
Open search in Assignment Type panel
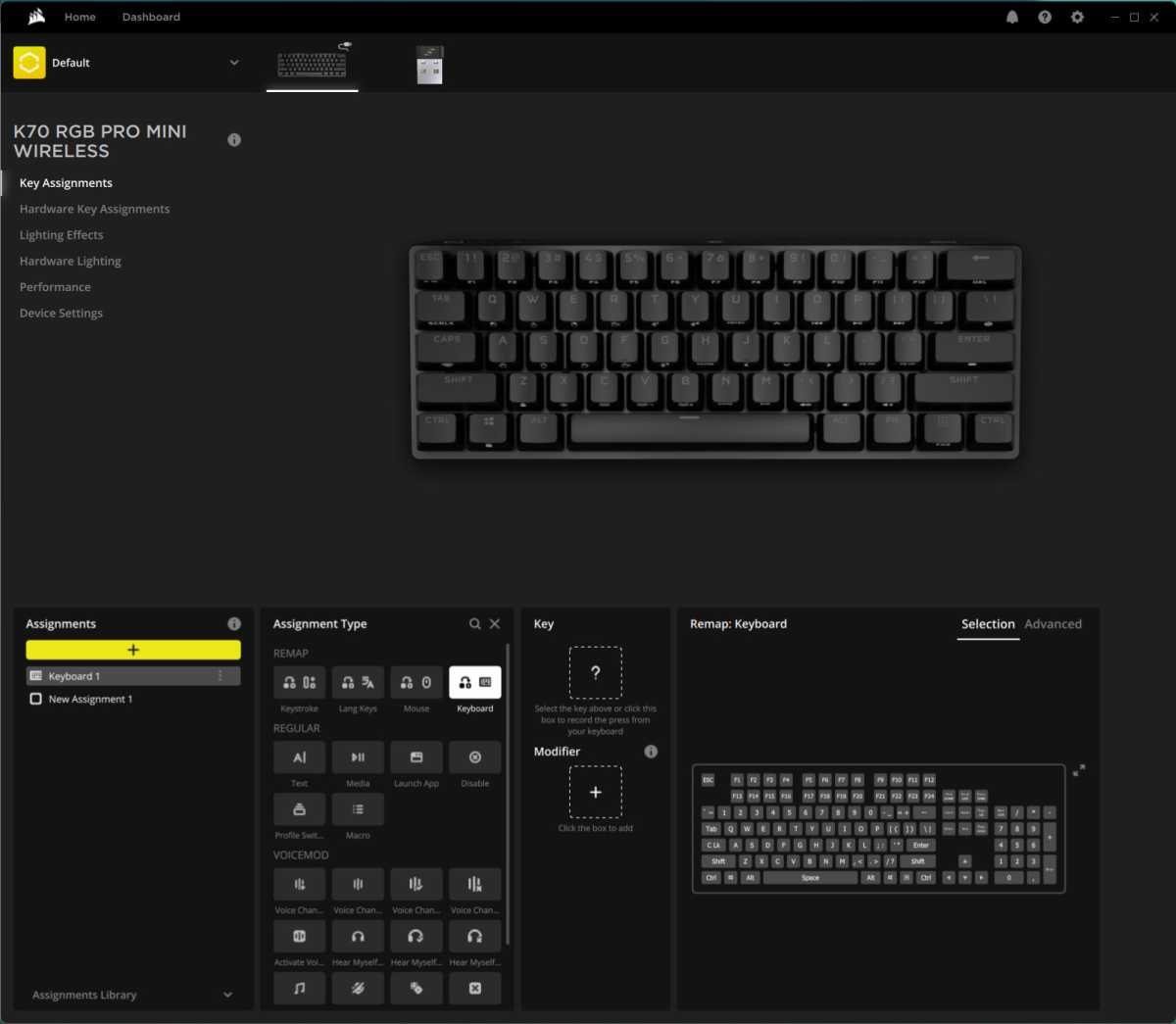click(475, 624)
